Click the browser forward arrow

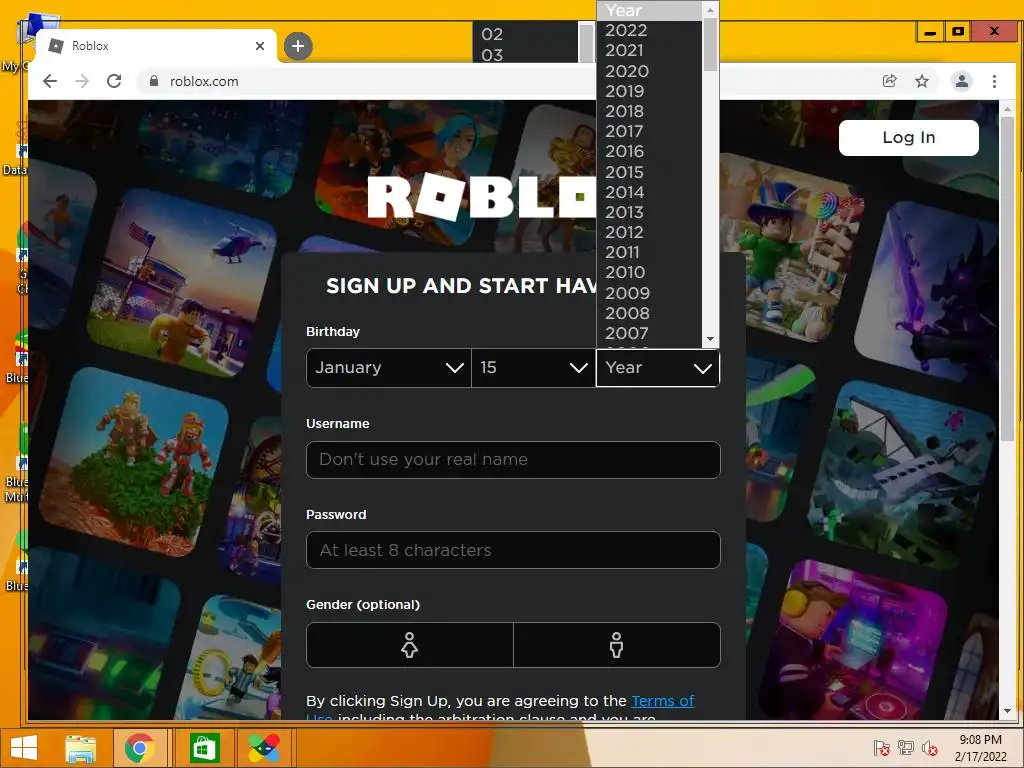coord(82,81)
